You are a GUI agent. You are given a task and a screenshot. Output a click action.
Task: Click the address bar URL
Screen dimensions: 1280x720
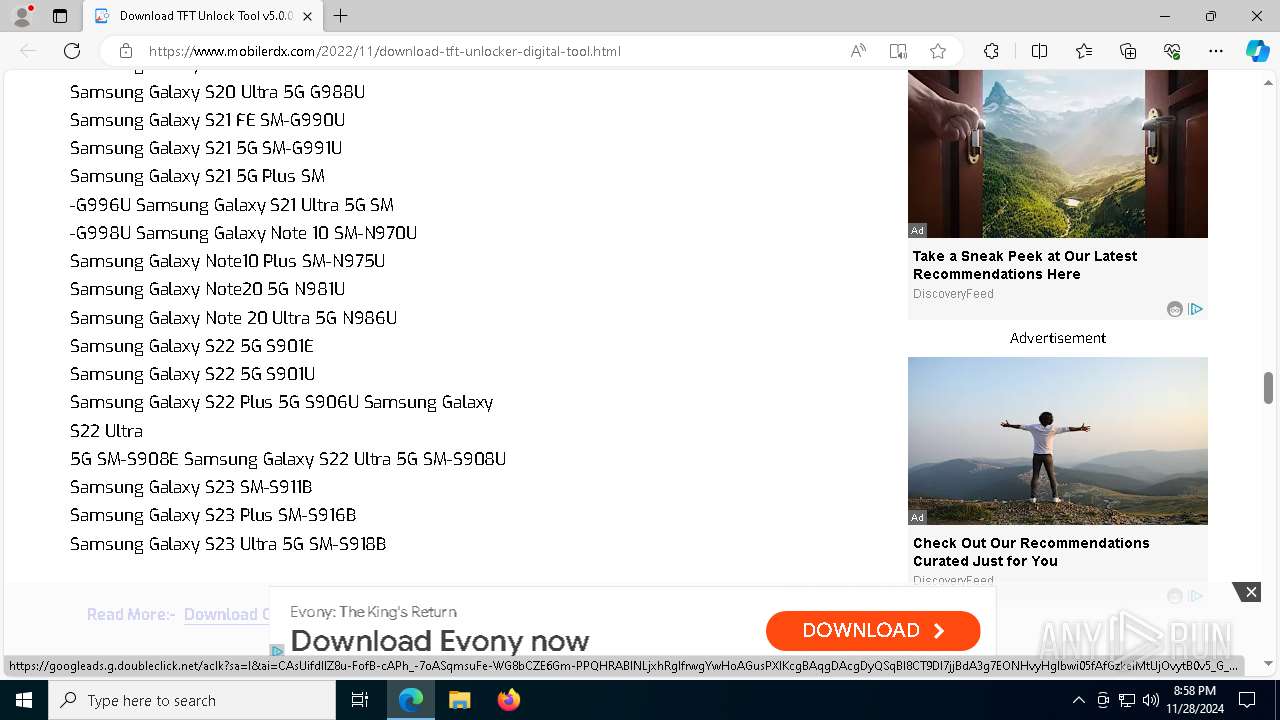tap(385, 51)
